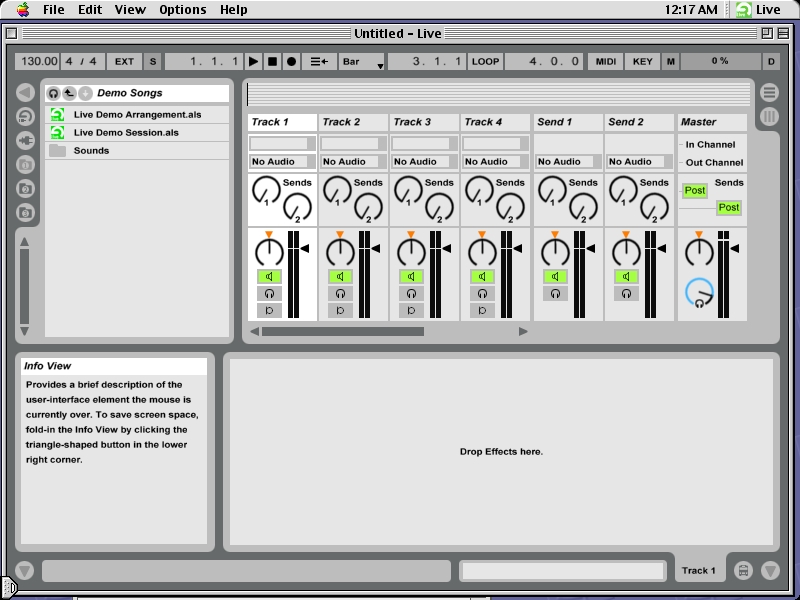
Task: Arm Track 1 for recording
Action: point(269,310)
